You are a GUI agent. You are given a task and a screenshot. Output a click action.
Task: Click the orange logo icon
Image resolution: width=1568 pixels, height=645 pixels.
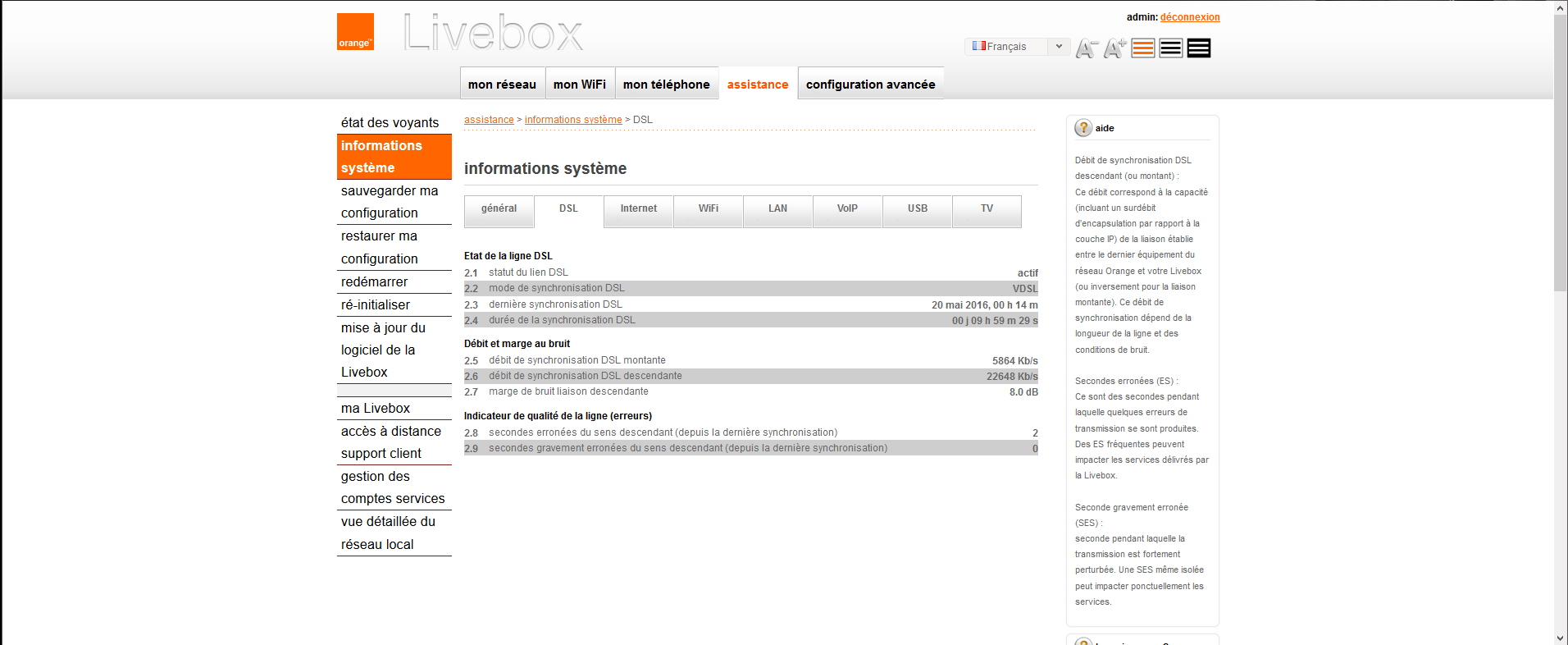355,31
